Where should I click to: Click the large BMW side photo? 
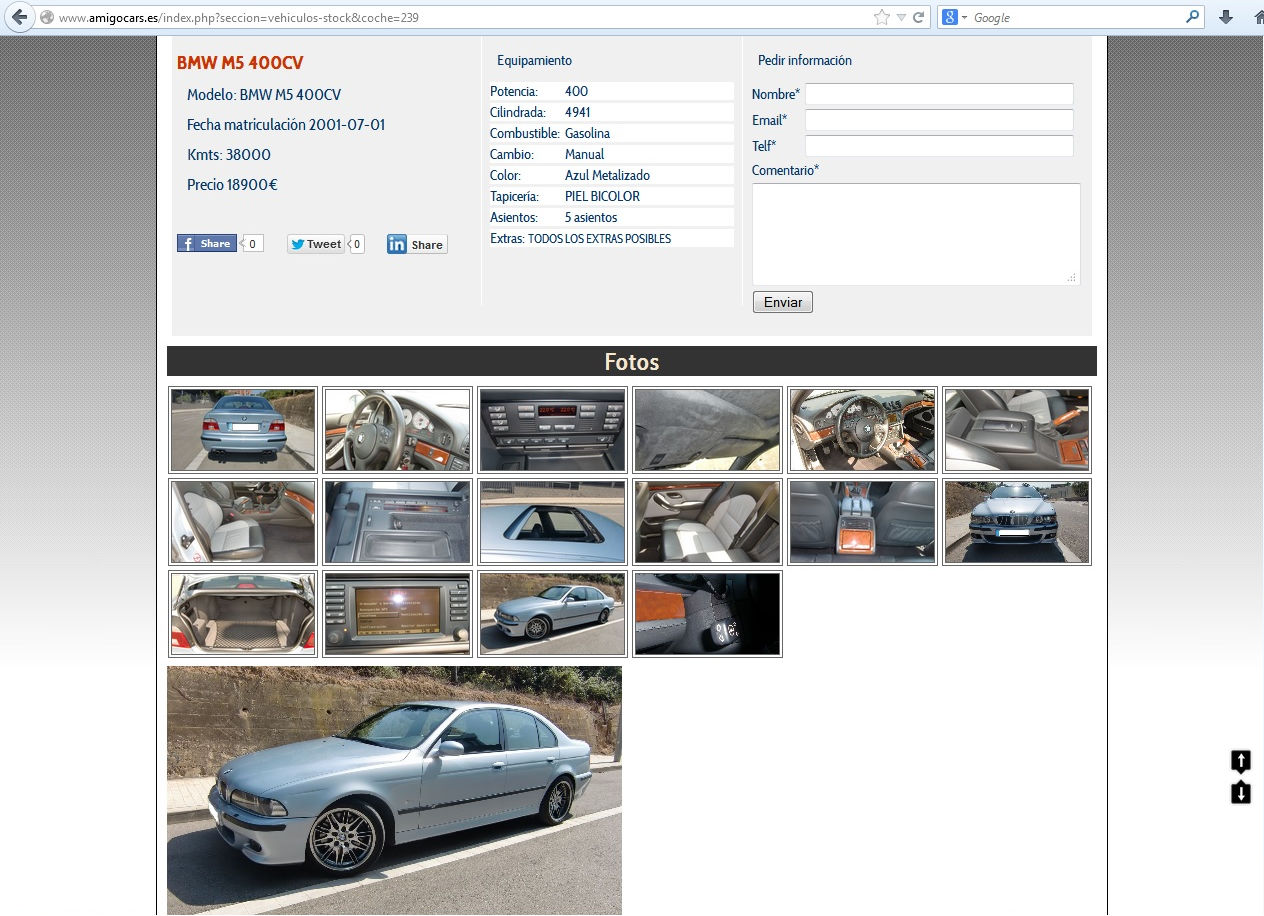394,791
